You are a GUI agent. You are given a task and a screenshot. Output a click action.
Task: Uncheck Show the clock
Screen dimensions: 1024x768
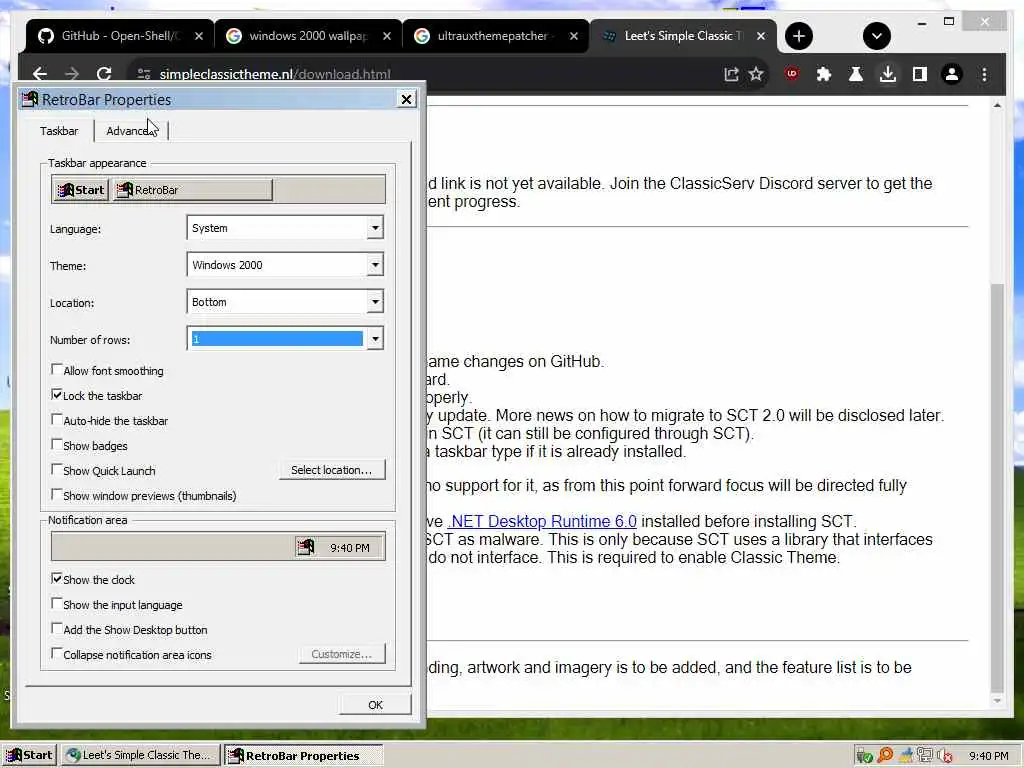(x=57, y=579)
